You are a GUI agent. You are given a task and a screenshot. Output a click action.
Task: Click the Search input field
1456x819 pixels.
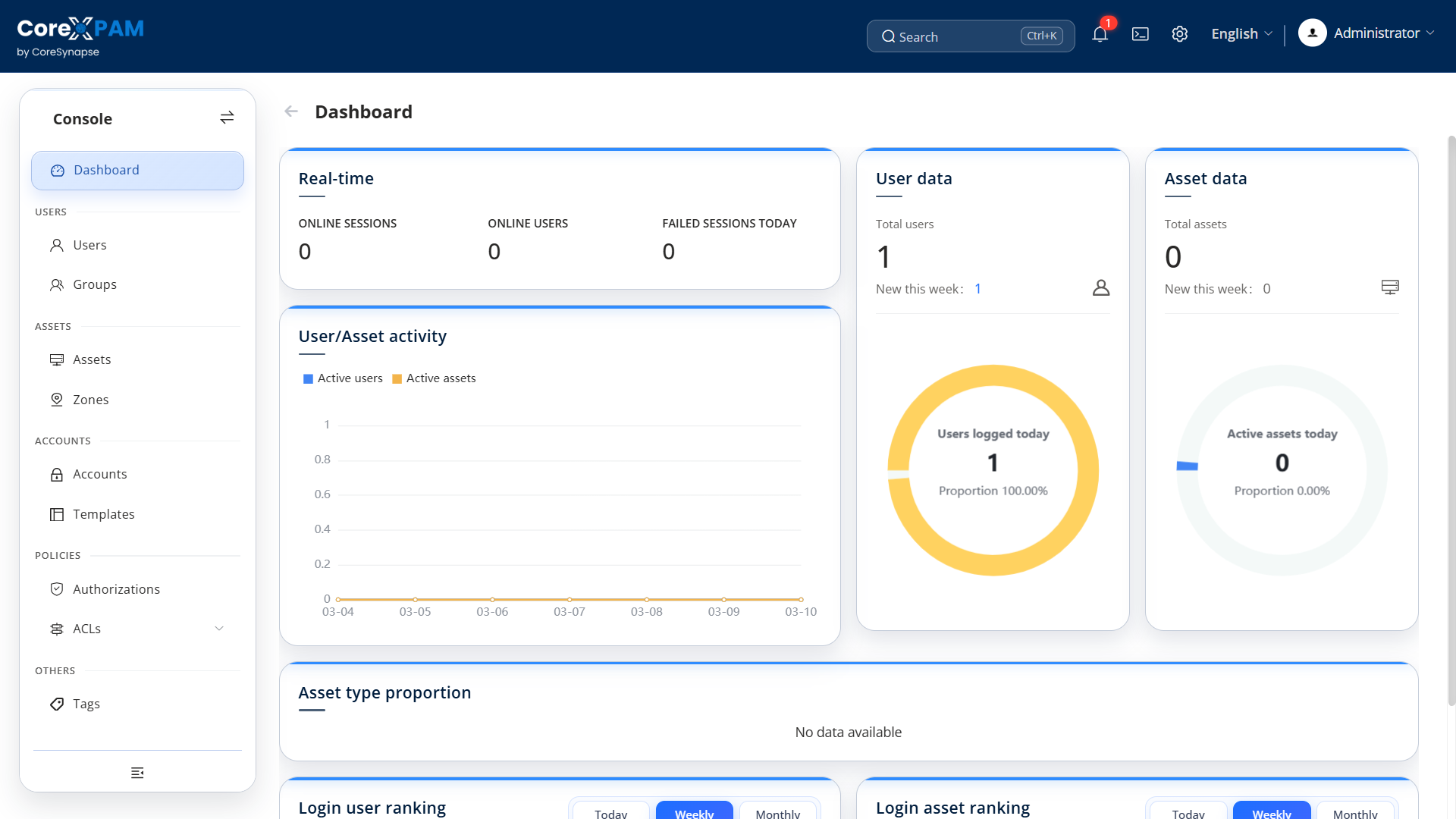click(x=971, y=36)
